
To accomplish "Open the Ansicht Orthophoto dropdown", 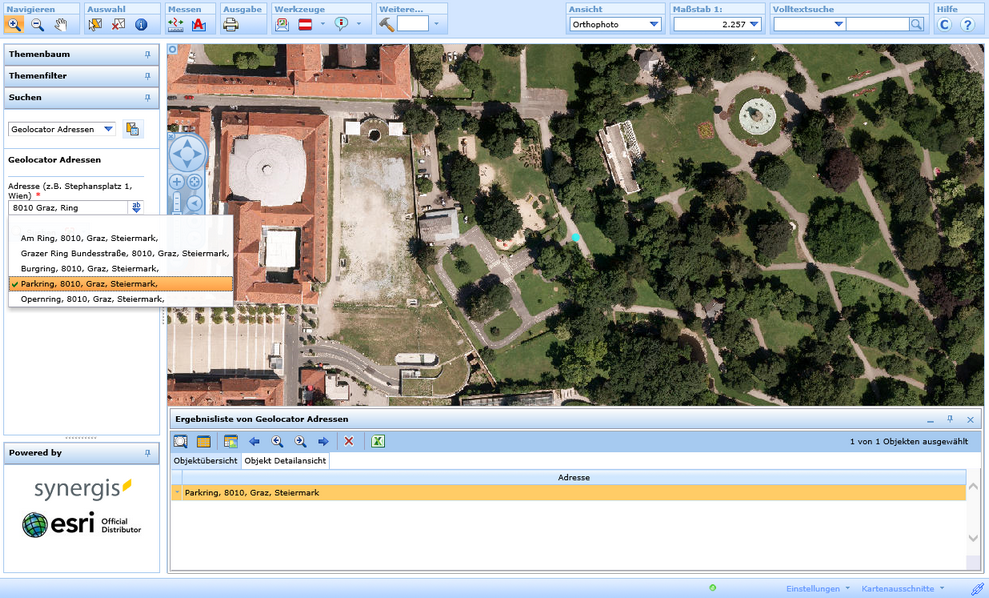I will [652, 23].
